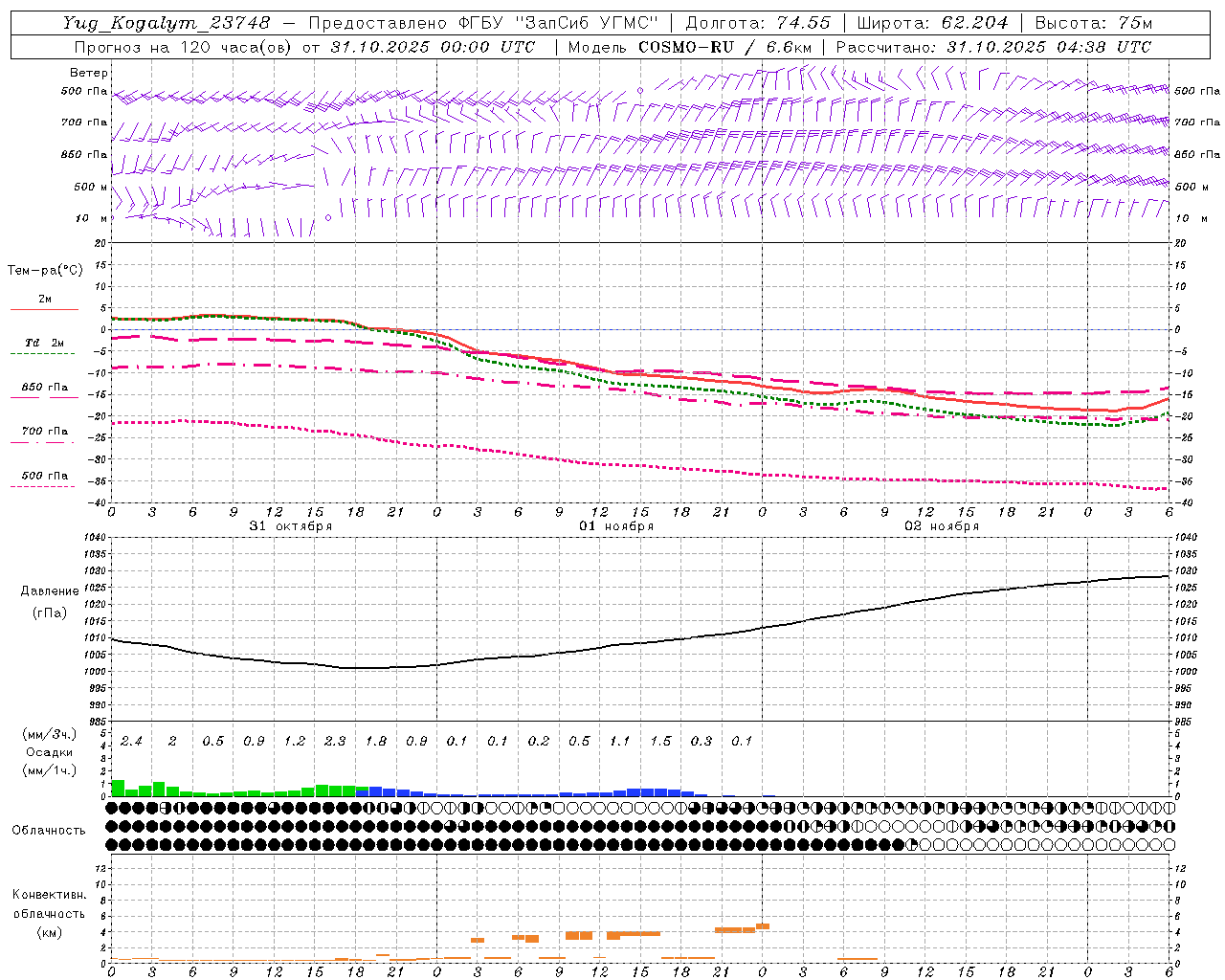
Task: Click the 2.4 three-hour precipitation value
Action: [132, 742]
